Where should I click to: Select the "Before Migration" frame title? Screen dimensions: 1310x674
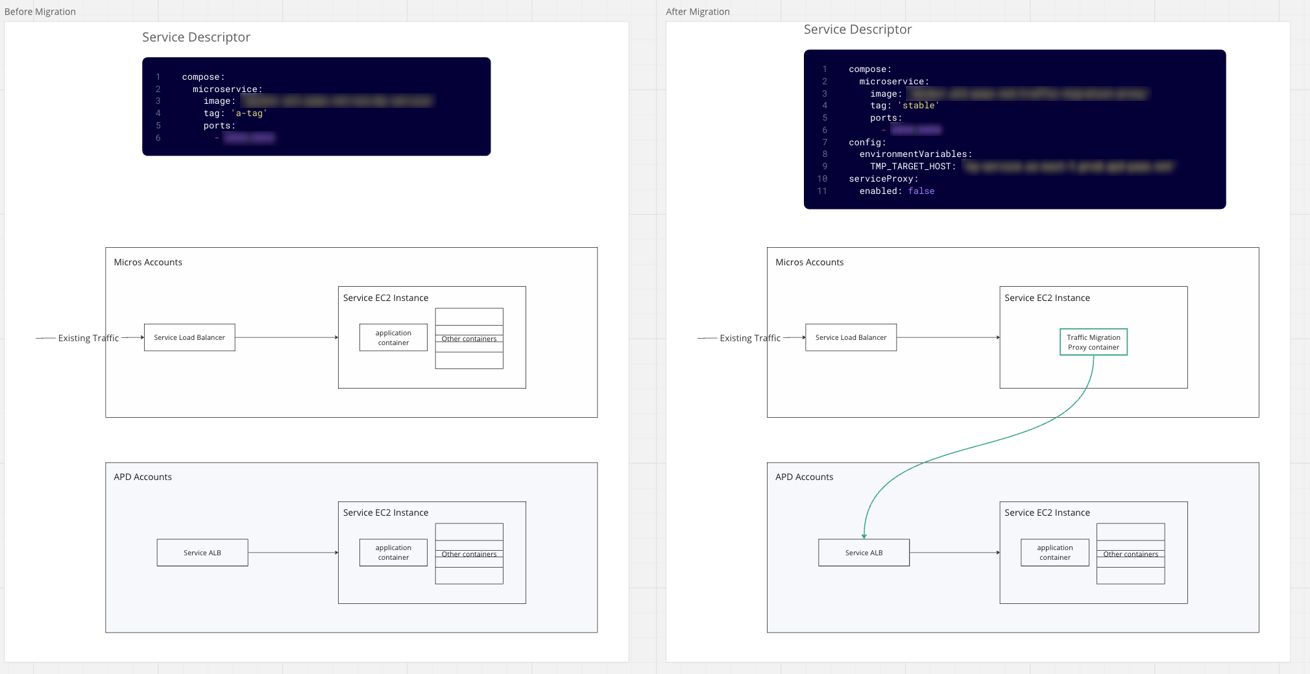tap(40, 12)
